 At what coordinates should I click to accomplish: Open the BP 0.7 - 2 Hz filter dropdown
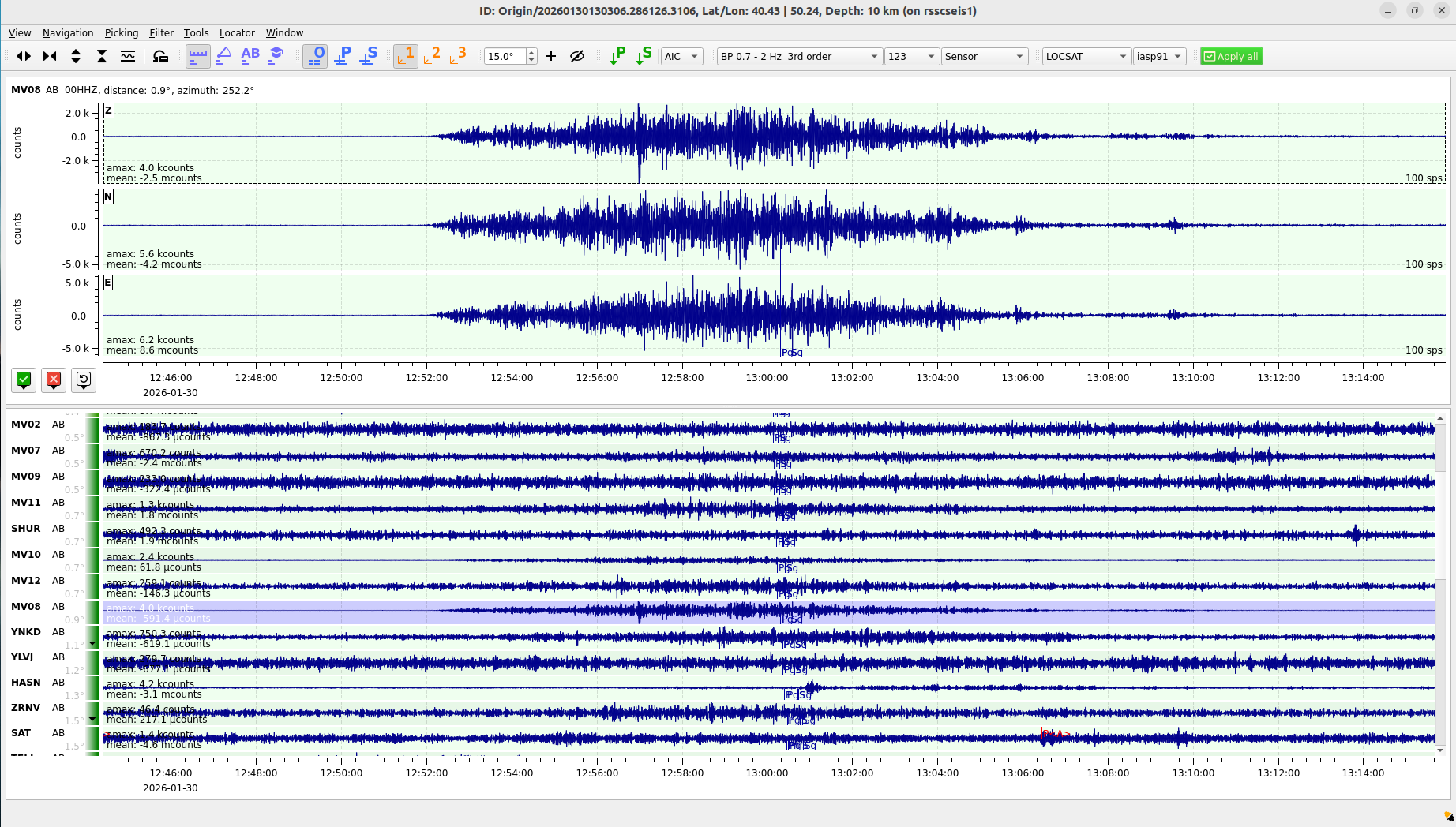799,56
